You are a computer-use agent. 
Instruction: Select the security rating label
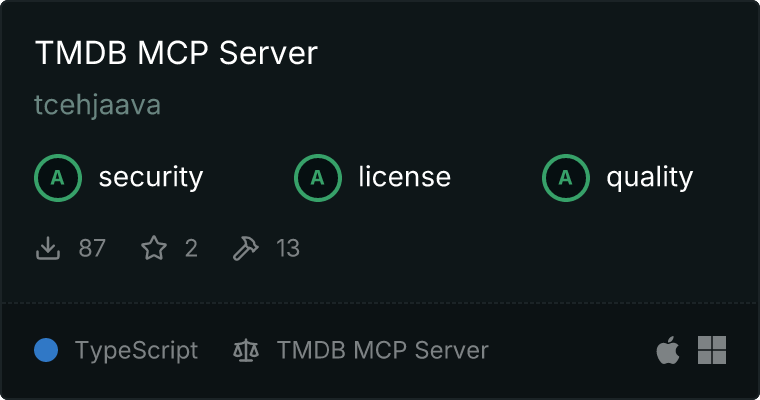[151, 177]
